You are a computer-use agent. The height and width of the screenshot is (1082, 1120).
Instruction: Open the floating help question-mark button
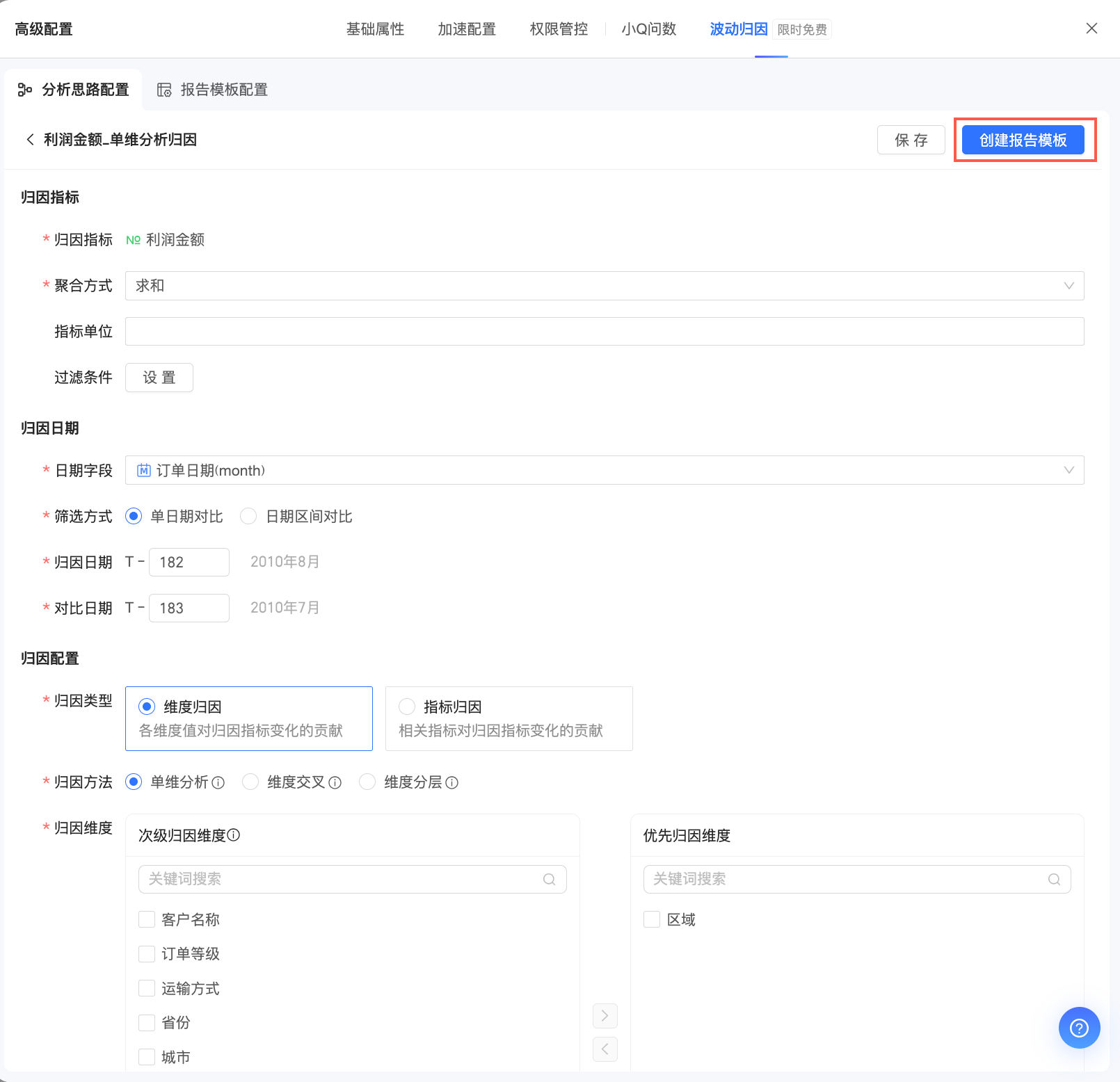(x=1079, y=1028)
